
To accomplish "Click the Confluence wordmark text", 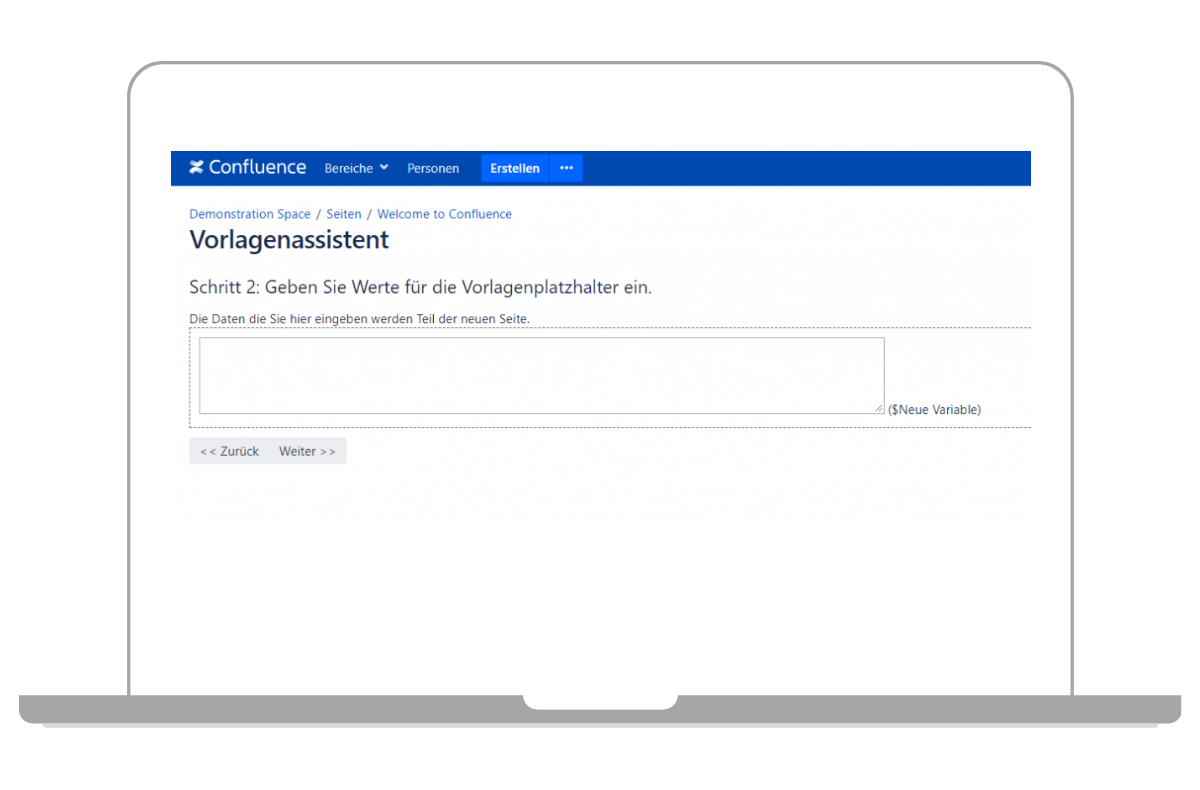I will (257, 168).
